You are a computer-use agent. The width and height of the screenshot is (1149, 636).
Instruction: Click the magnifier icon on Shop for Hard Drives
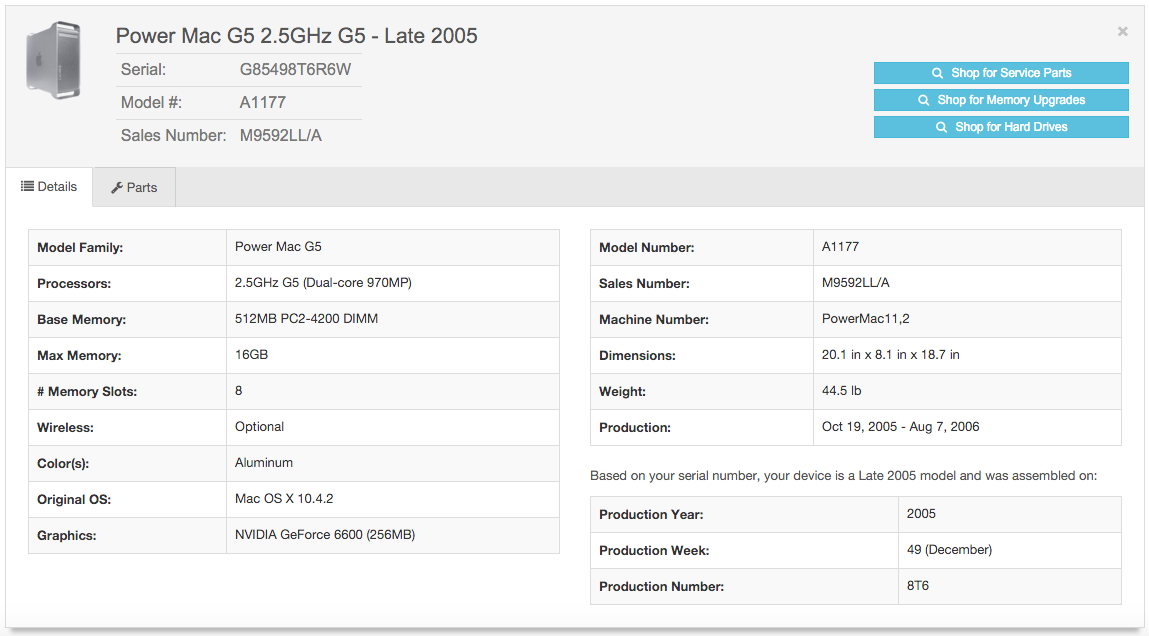pos(941,127)
